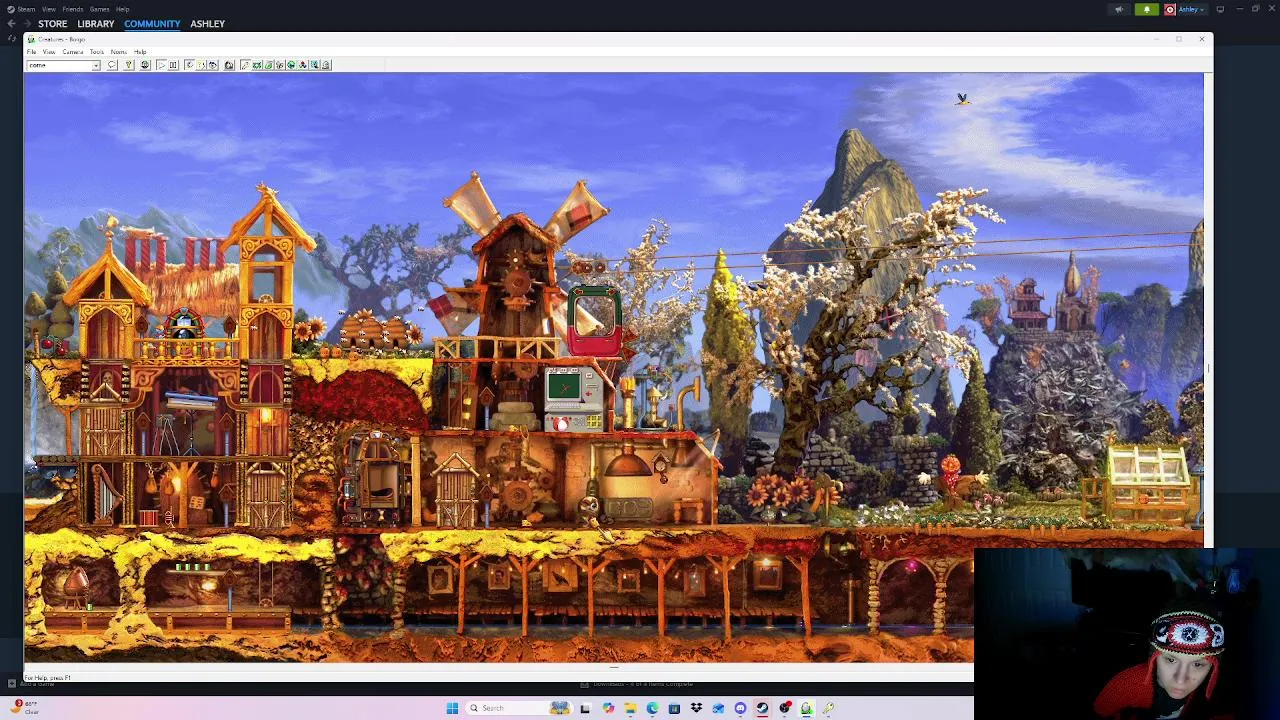This screenshot has width=1280, height=720.
Task: Click Steam's back navigation arrow
Action: point(11,24)
